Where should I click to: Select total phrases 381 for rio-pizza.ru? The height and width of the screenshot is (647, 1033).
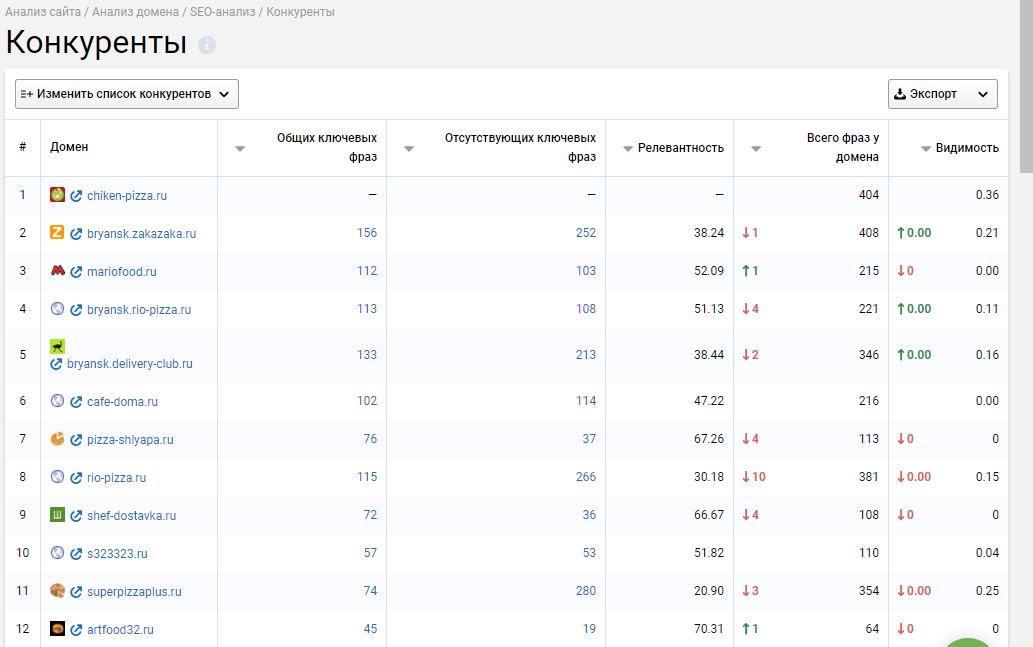point(868,477)
